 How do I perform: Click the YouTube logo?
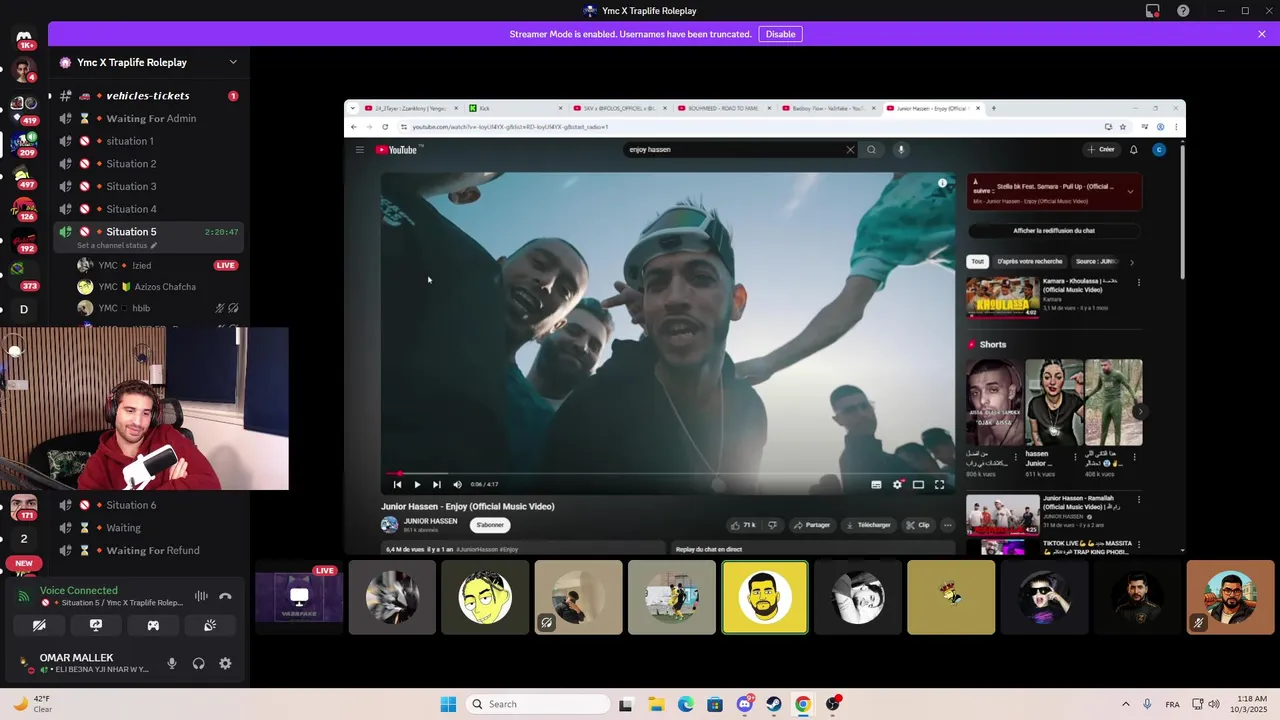tap(397, 150)
